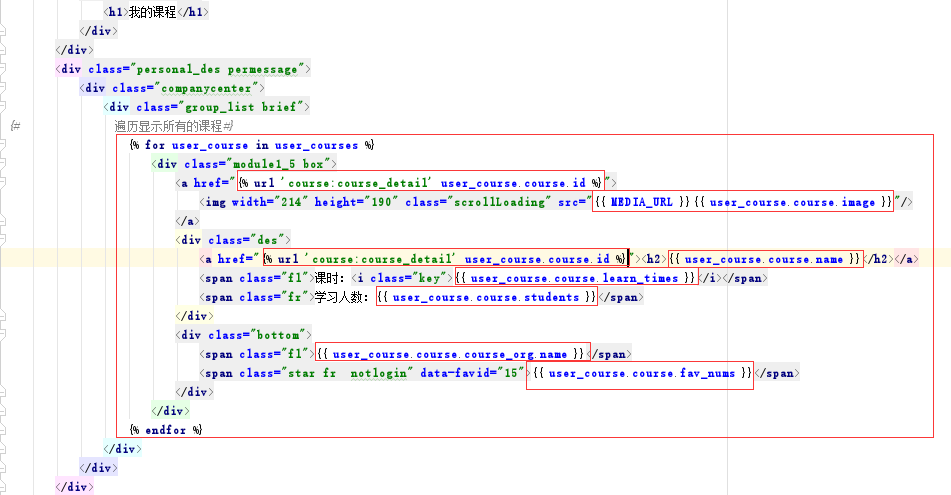Click the comment 遍历显示所有的课程
The image size is (951, 495).
pos(168,126)
